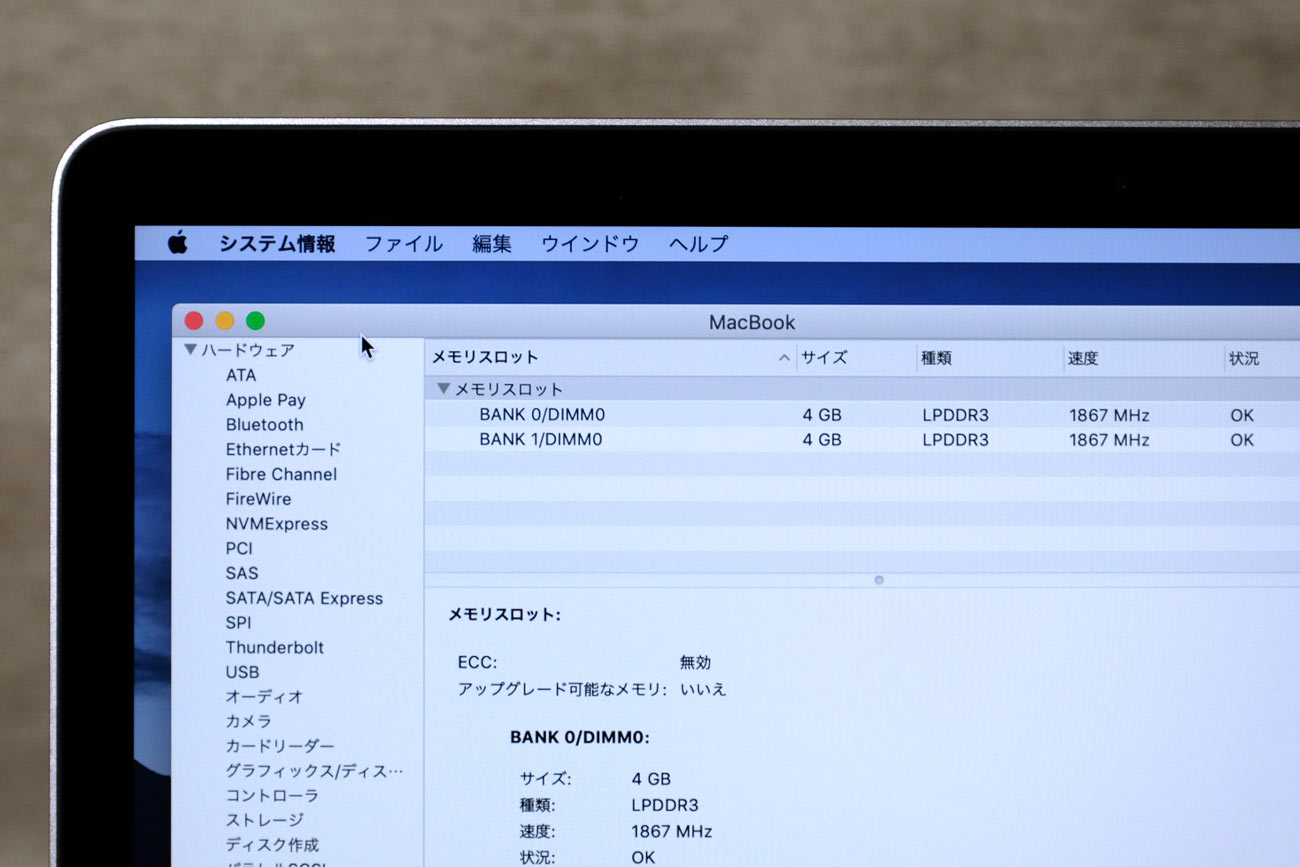
Task: Click the メモリスロット: heading in detail pane
Action: pyautogui.click(x=504, y=615)
